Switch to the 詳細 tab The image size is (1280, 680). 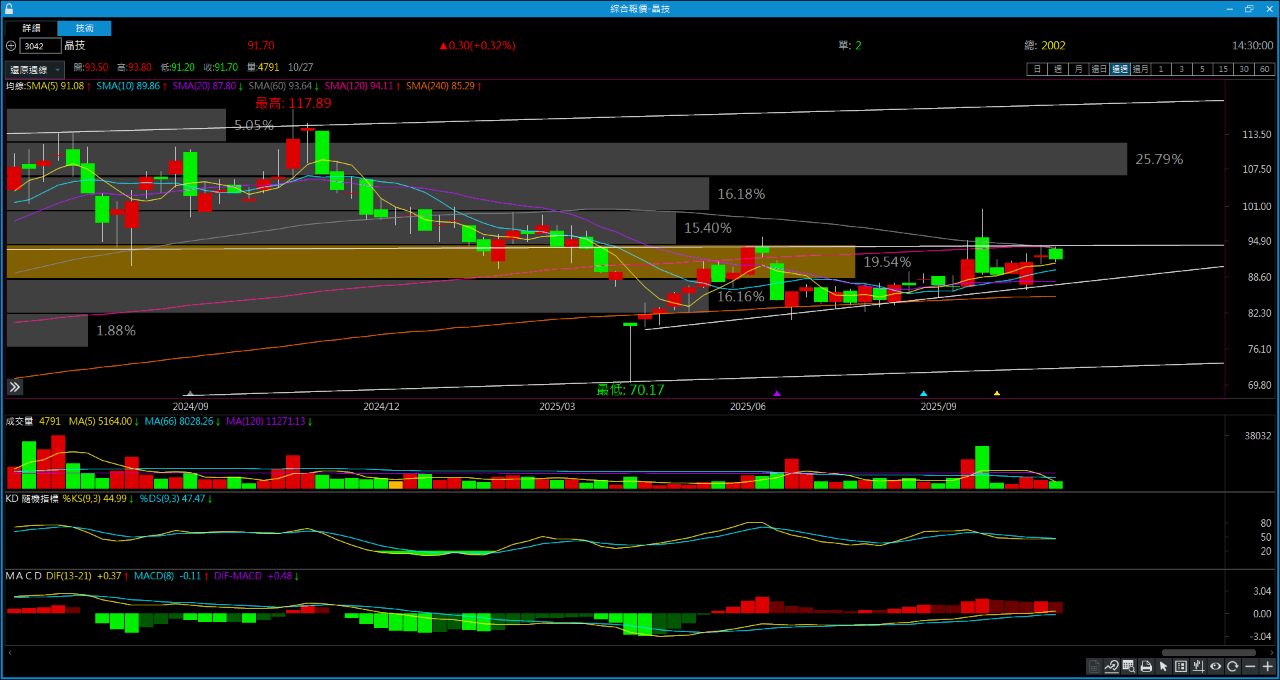32,28
